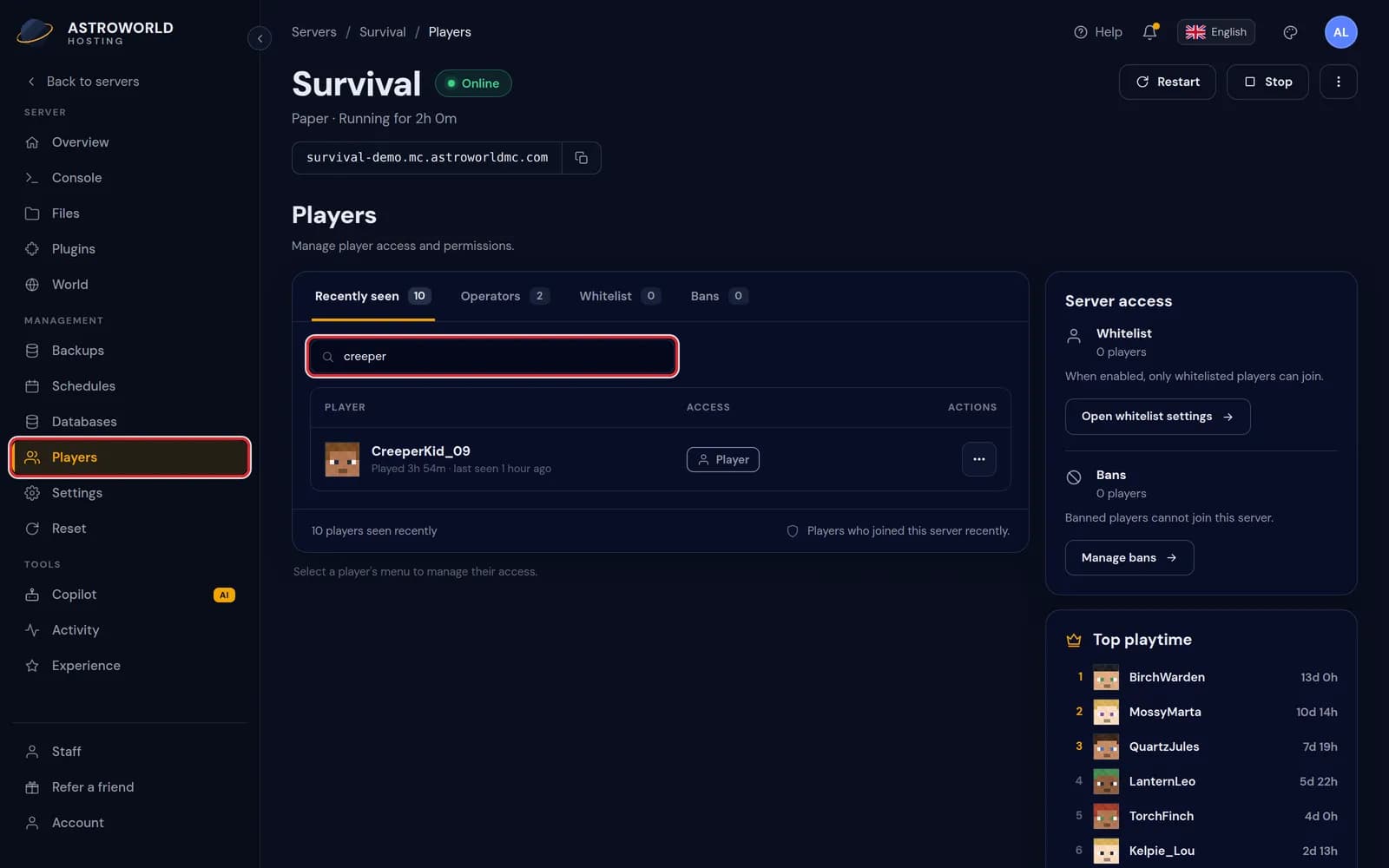Click the Servers breadcrumb

(313, 32)
